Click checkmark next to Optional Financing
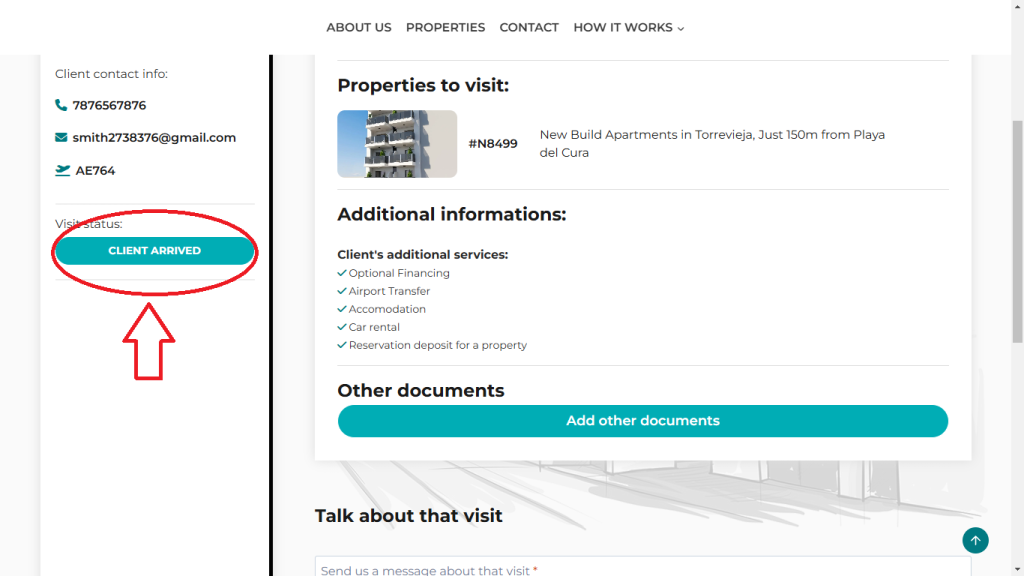The width and height of the screenshot is (1024, 576). click(x=342, y=273)
